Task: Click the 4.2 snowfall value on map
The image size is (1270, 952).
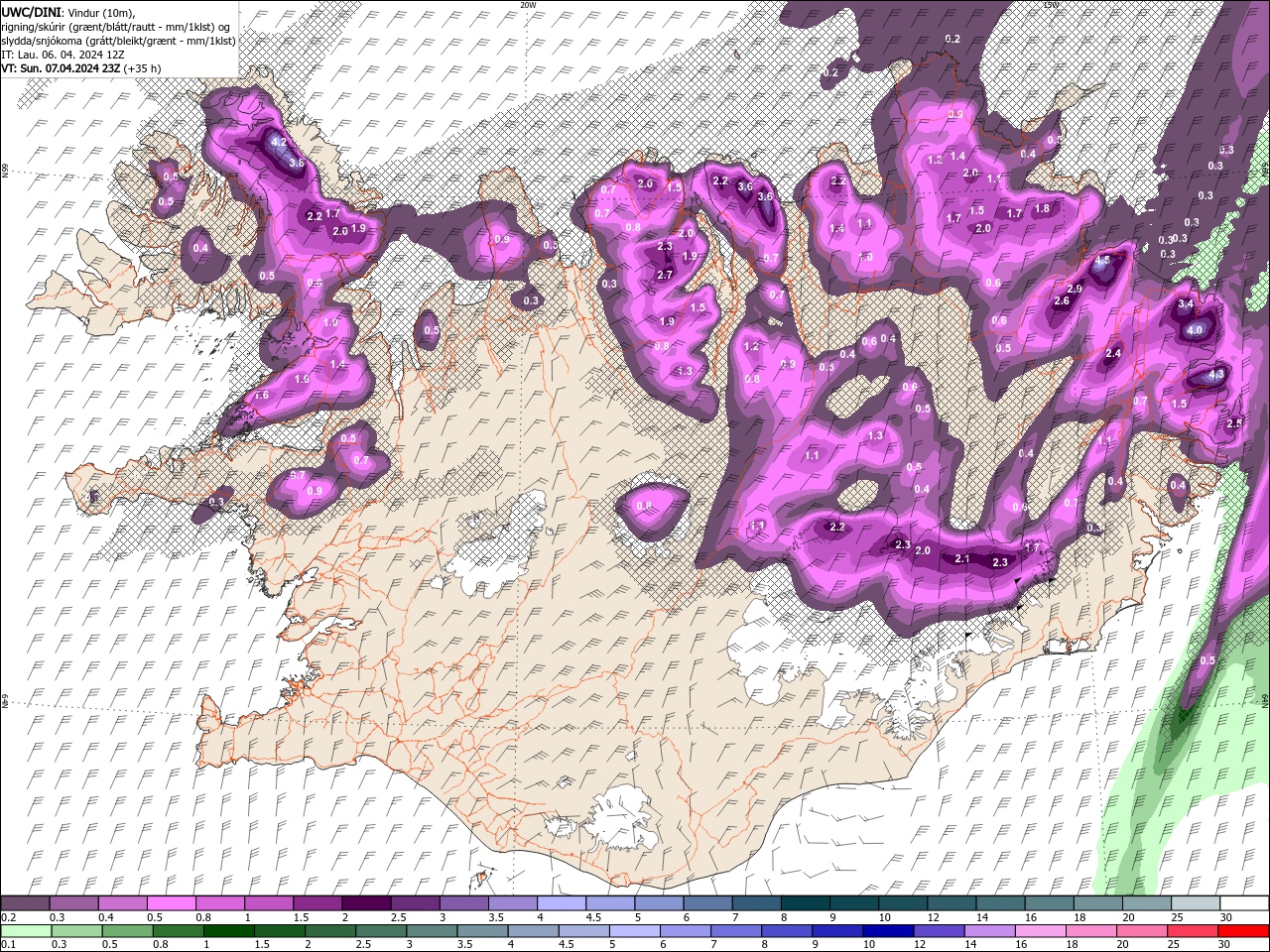Action: click(279, 142)
